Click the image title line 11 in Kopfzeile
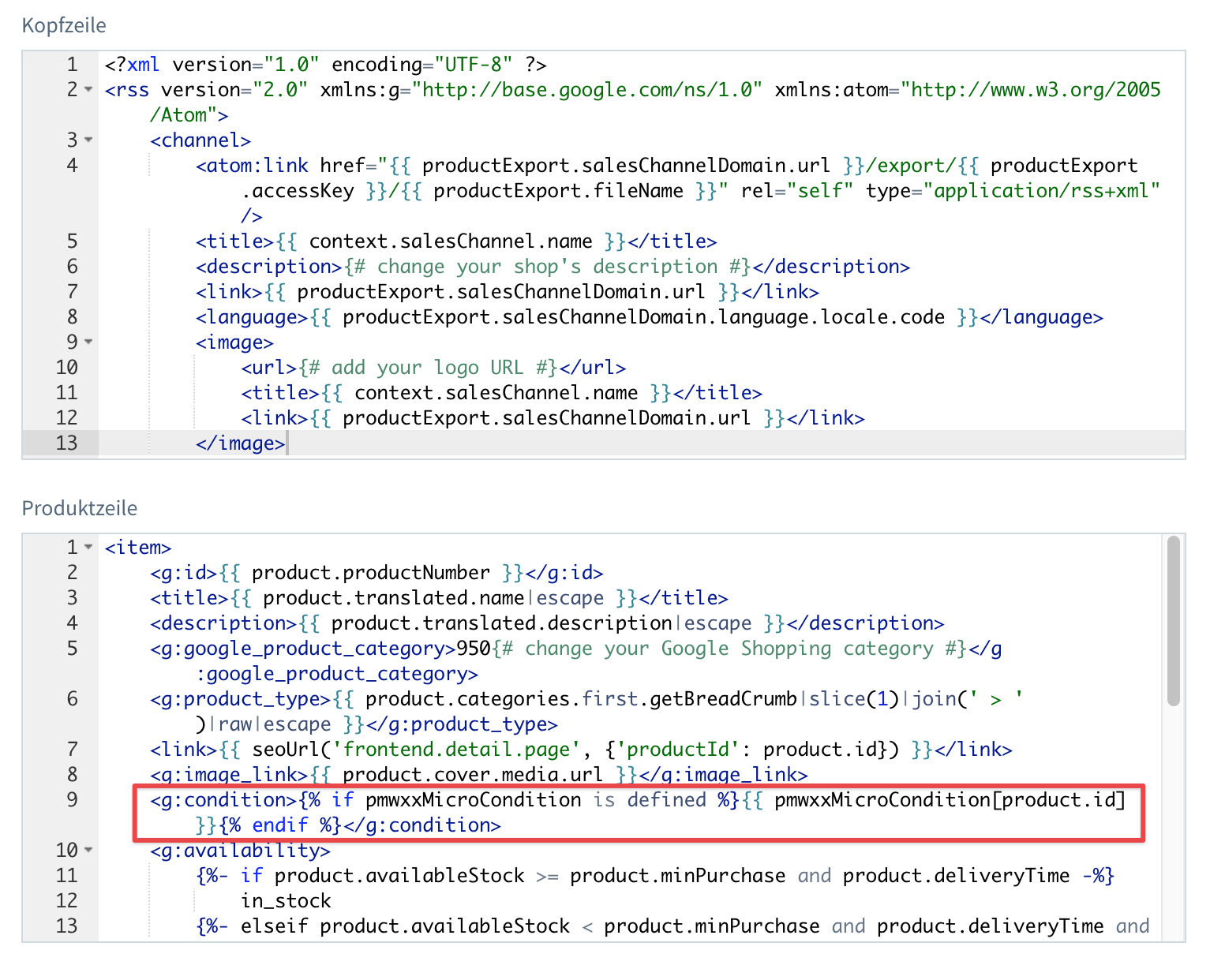Viewport: 1225px width, 980px height. point(501,393)
